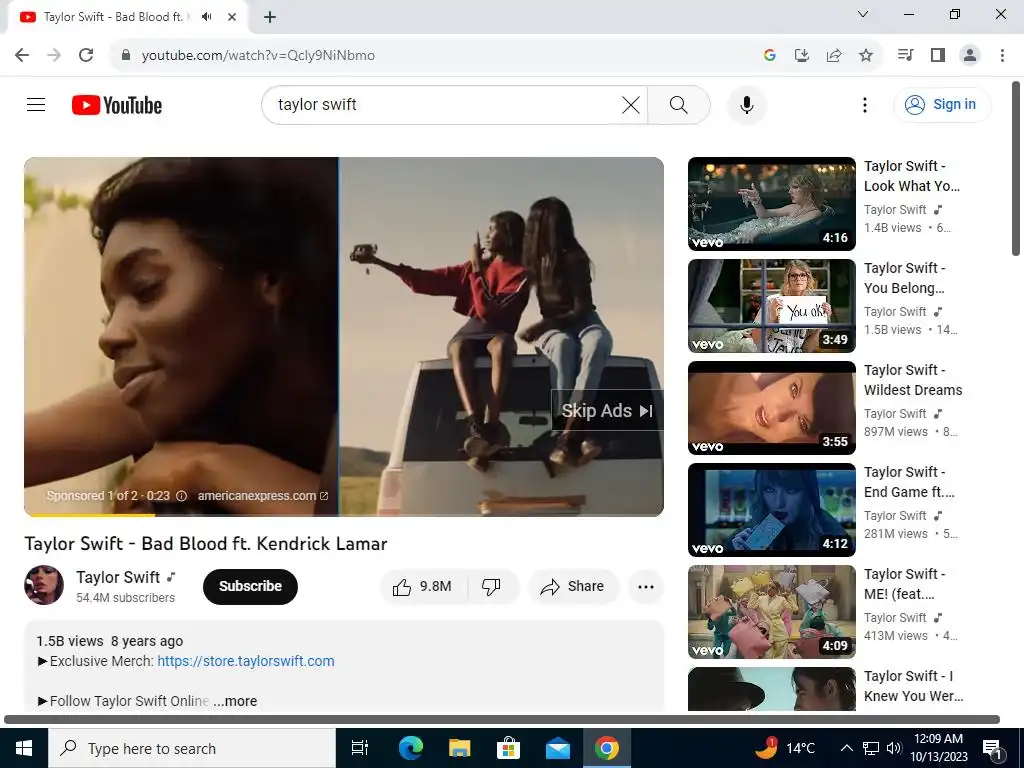Clear the search box with the X
This screenshot has height=768, width=1024.
pos(630,104)
